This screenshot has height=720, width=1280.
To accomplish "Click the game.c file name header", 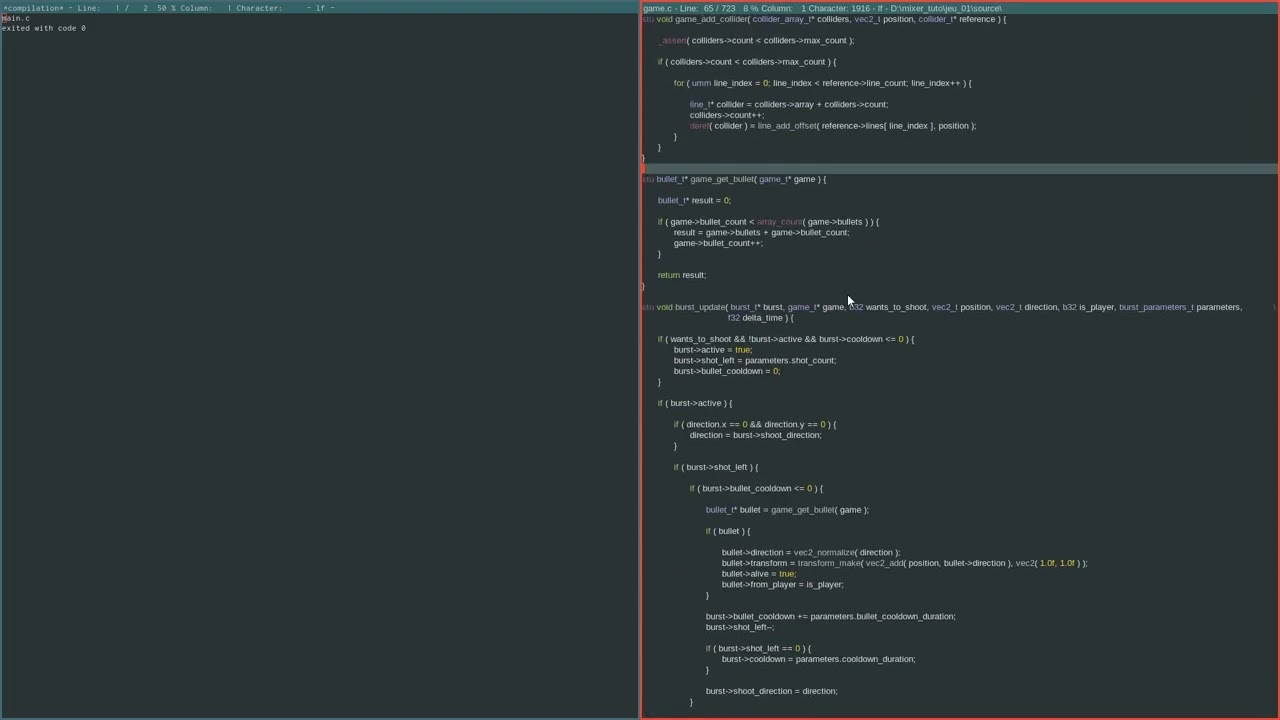I will [x=656, y=8].
